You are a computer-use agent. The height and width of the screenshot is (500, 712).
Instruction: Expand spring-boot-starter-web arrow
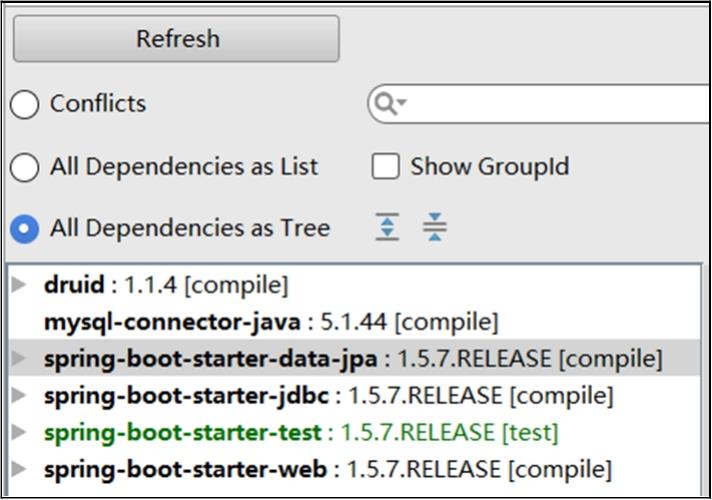coord(19,468)
